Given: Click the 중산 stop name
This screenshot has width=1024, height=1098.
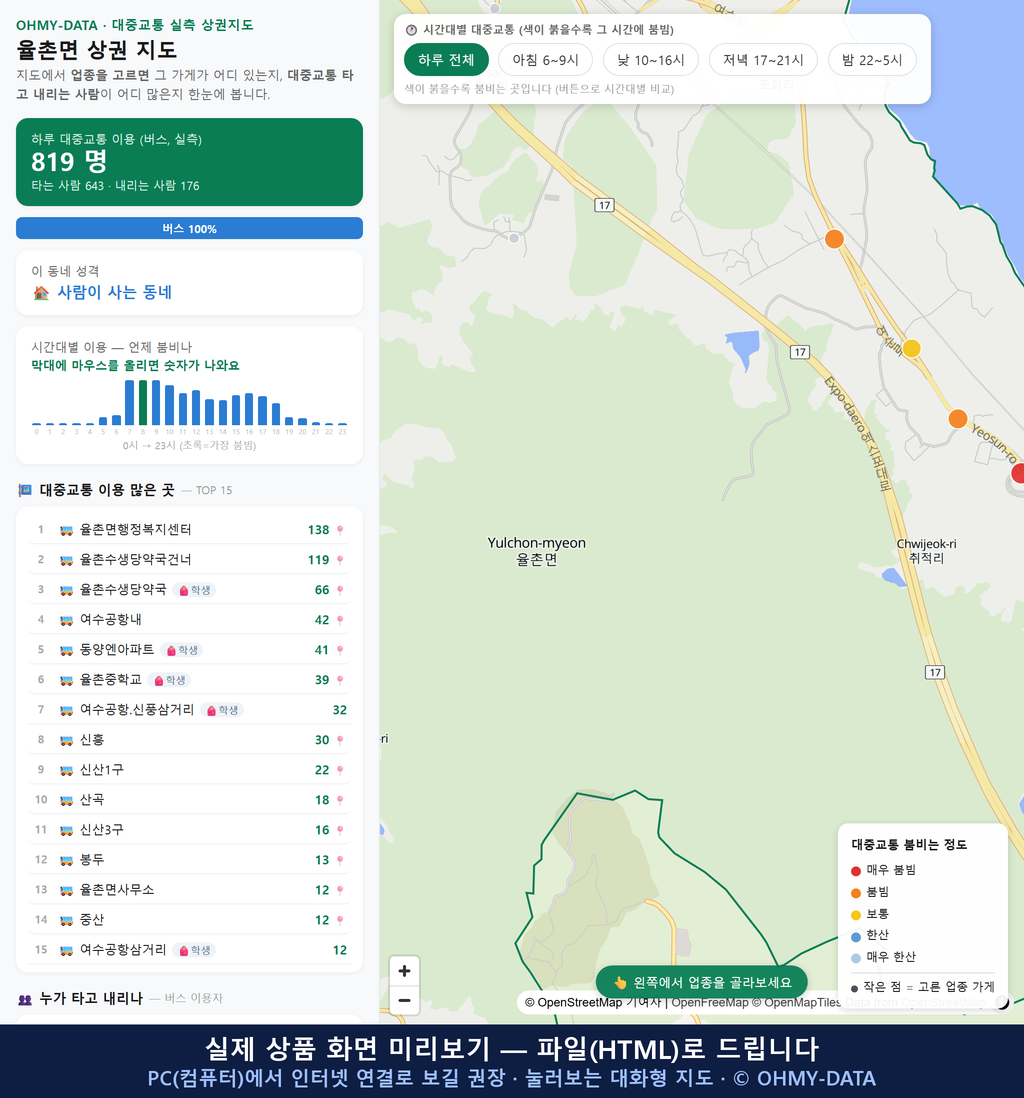Looking at the screenshot, I should point(92,920).
